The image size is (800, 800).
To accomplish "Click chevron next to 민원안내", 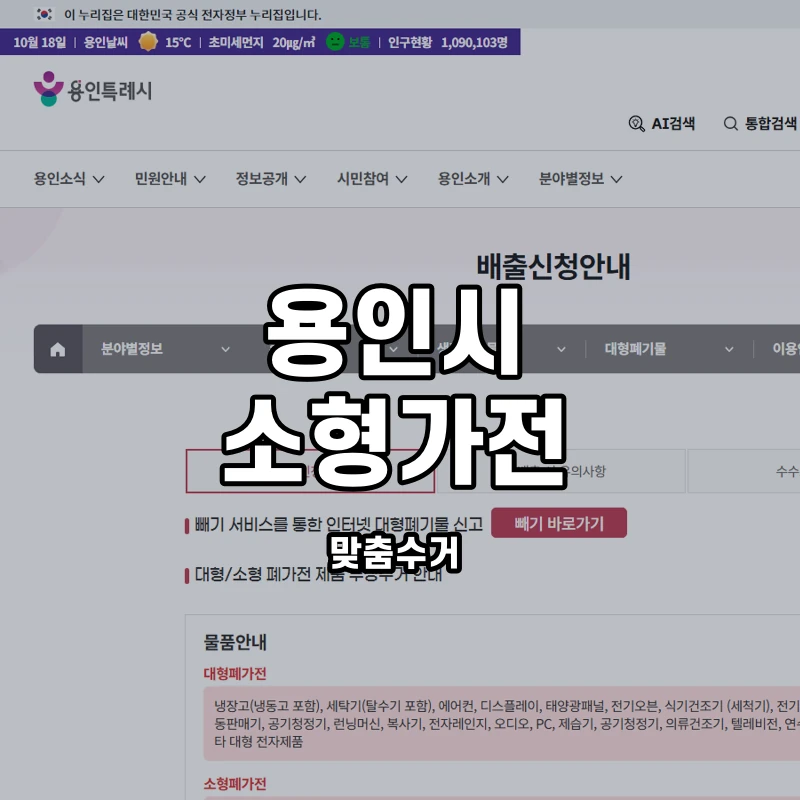I will coord(199,179).
